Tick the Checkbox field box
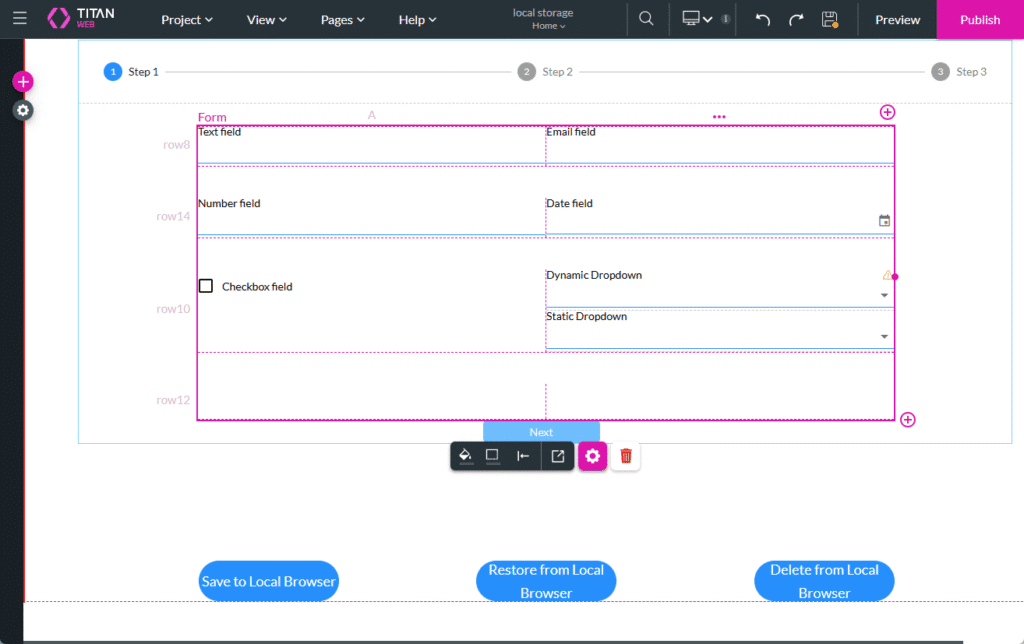The height and width of the screenshot is (644, 1024). (206, 286)
